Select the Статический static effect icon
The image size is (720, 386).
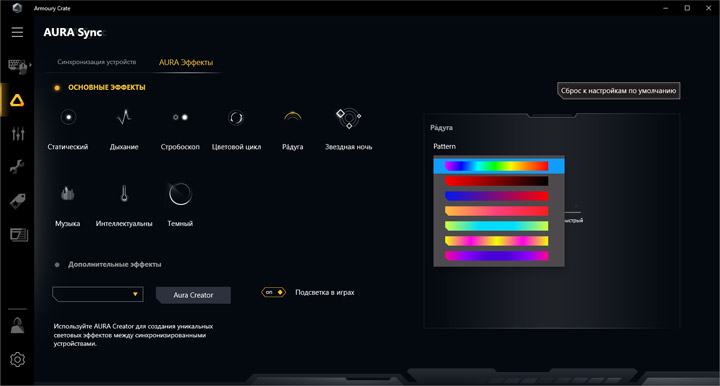tap(68, 117)
